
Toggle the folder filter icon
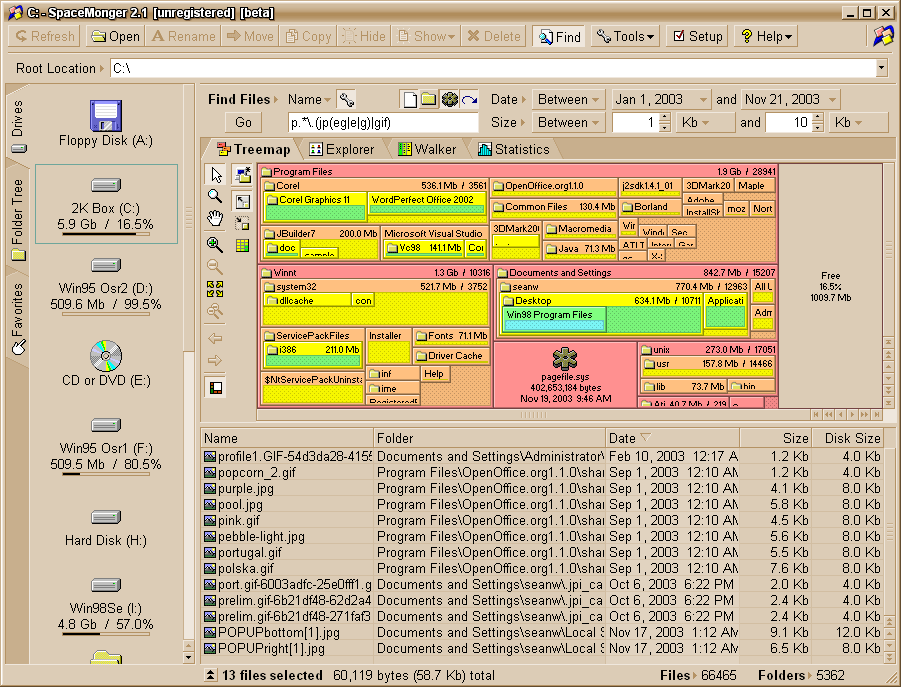click(429, 99)
